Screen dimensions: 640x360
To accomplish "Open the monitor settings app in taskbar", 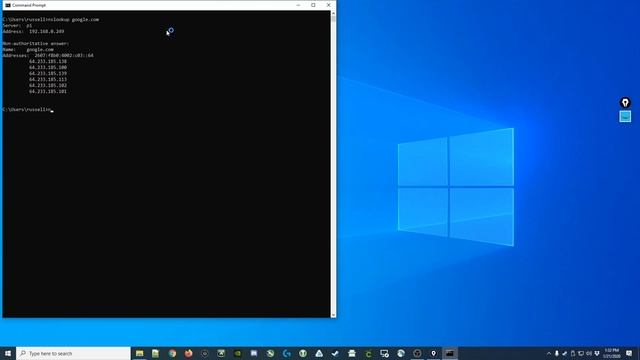I will tap(384, 353).
